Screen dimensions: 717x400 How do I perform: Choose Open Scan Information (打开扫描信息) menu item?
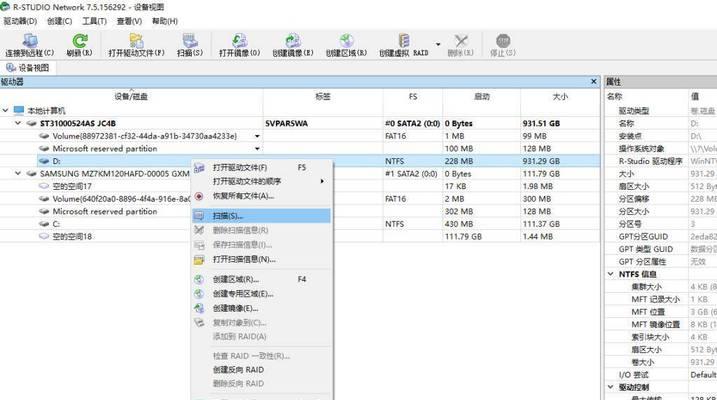coord(261,260)
